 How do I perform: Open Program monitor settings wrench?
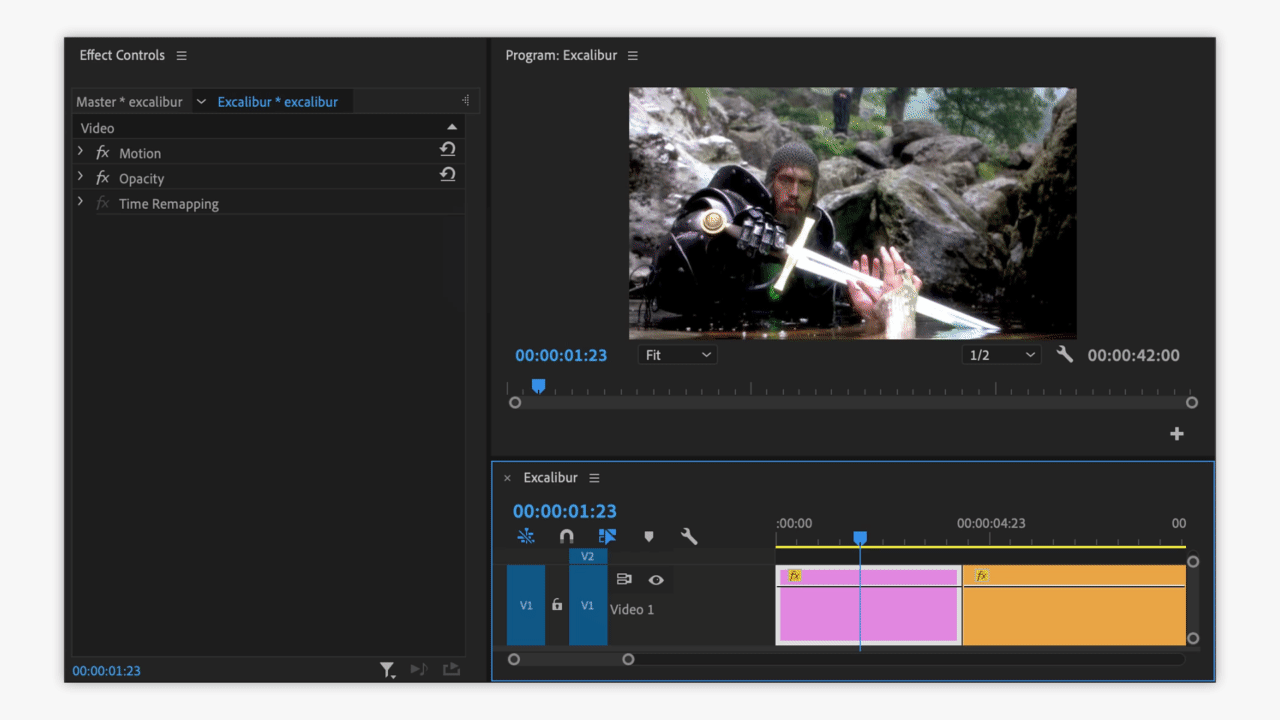click(1064, 355)
